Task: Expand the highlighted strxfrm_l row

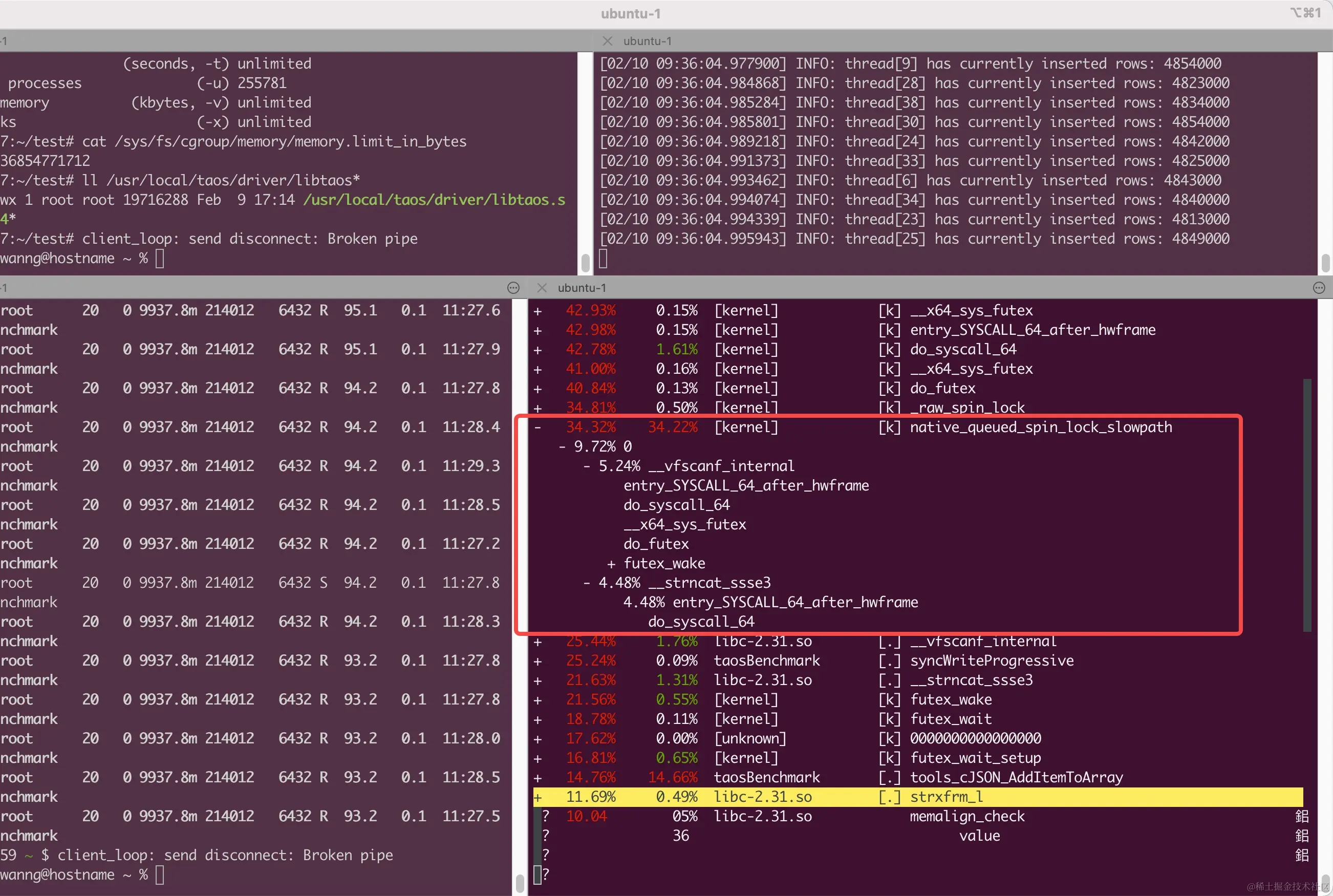Action: click(537, 797)
